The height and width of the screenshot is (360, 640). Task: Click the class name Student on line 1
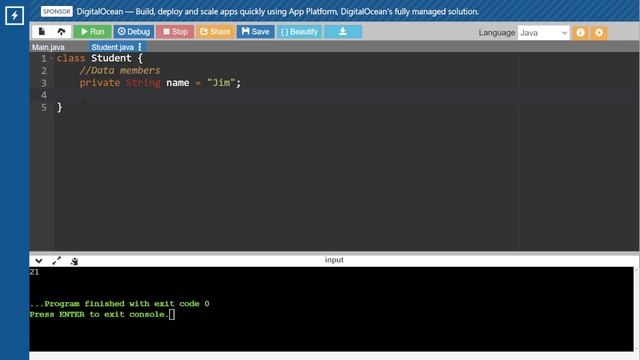111,58
